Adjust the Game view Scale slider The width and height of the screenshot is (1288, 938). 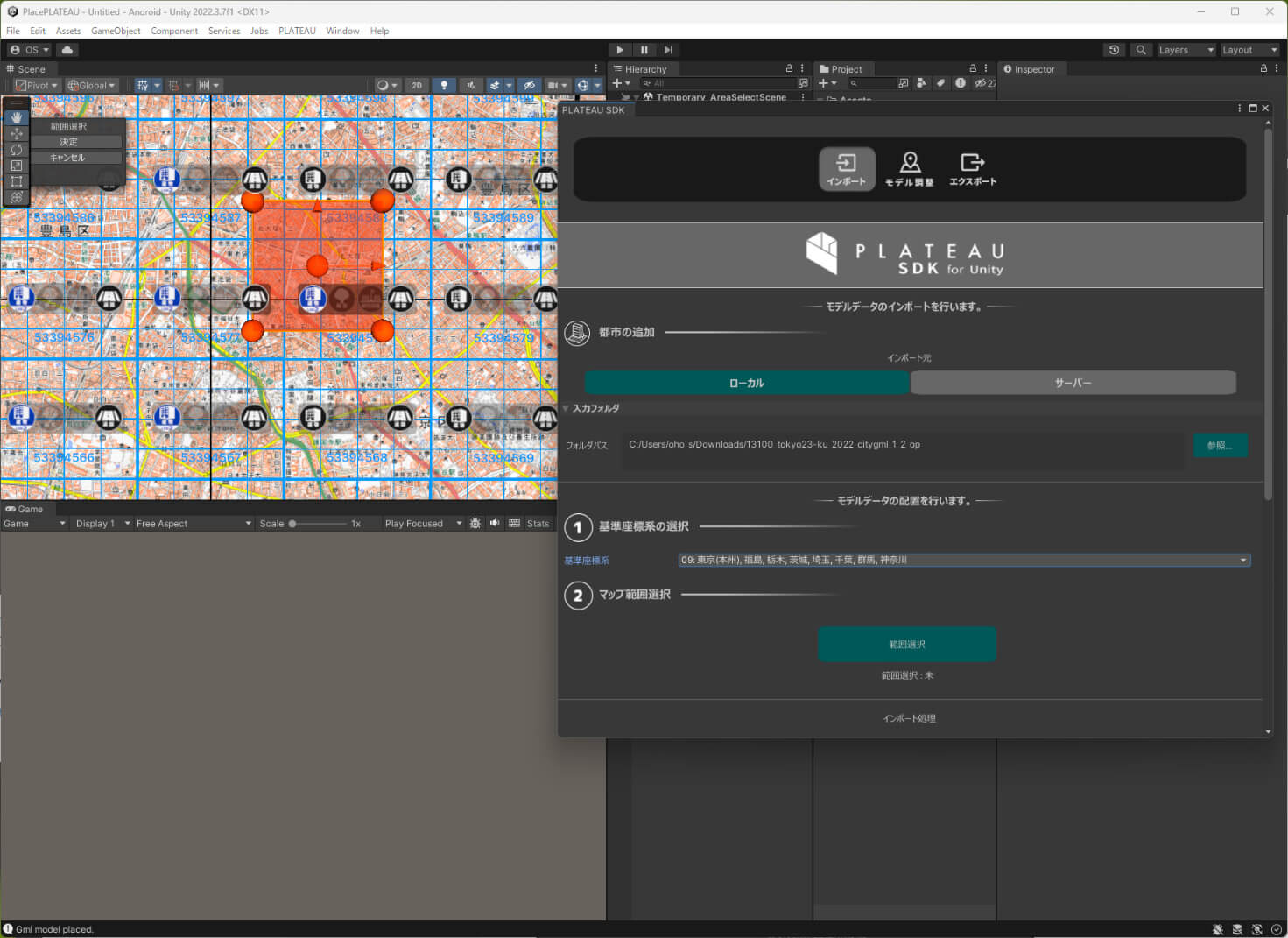coord(317,524)
